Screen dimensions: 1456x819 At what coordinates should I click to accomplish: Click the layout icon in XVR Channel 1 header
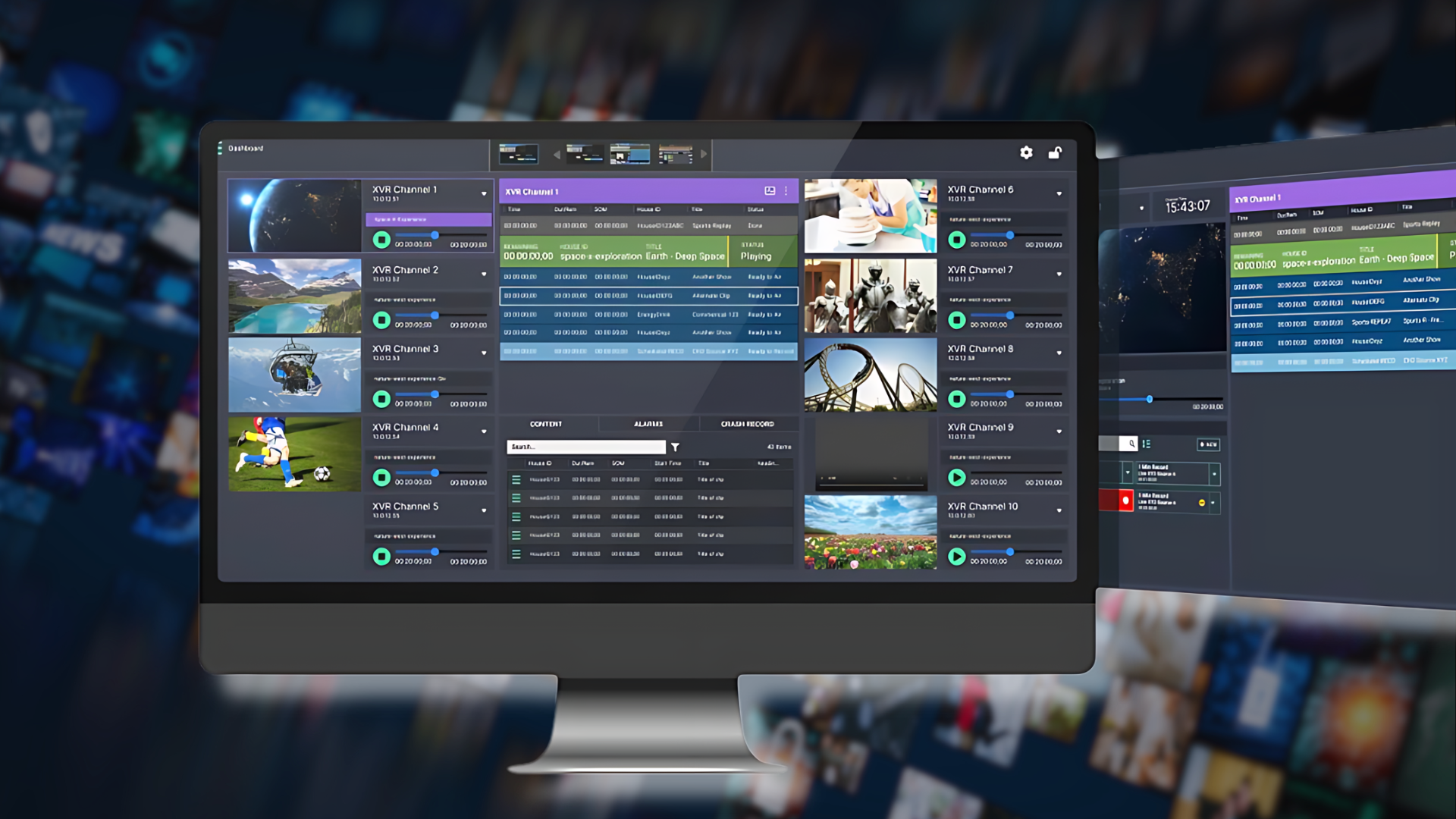(770, 191)
